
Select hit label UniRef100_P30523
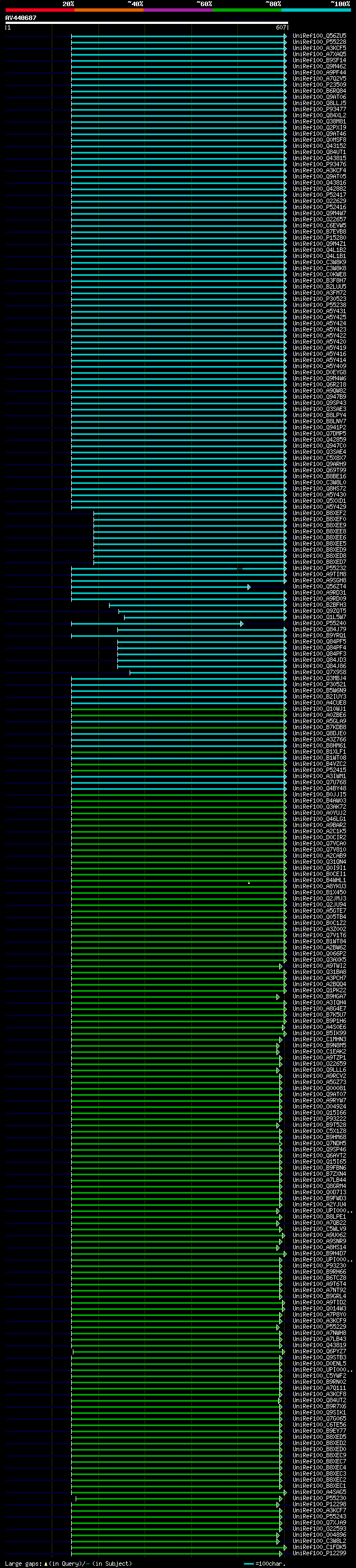click(319, 299)
